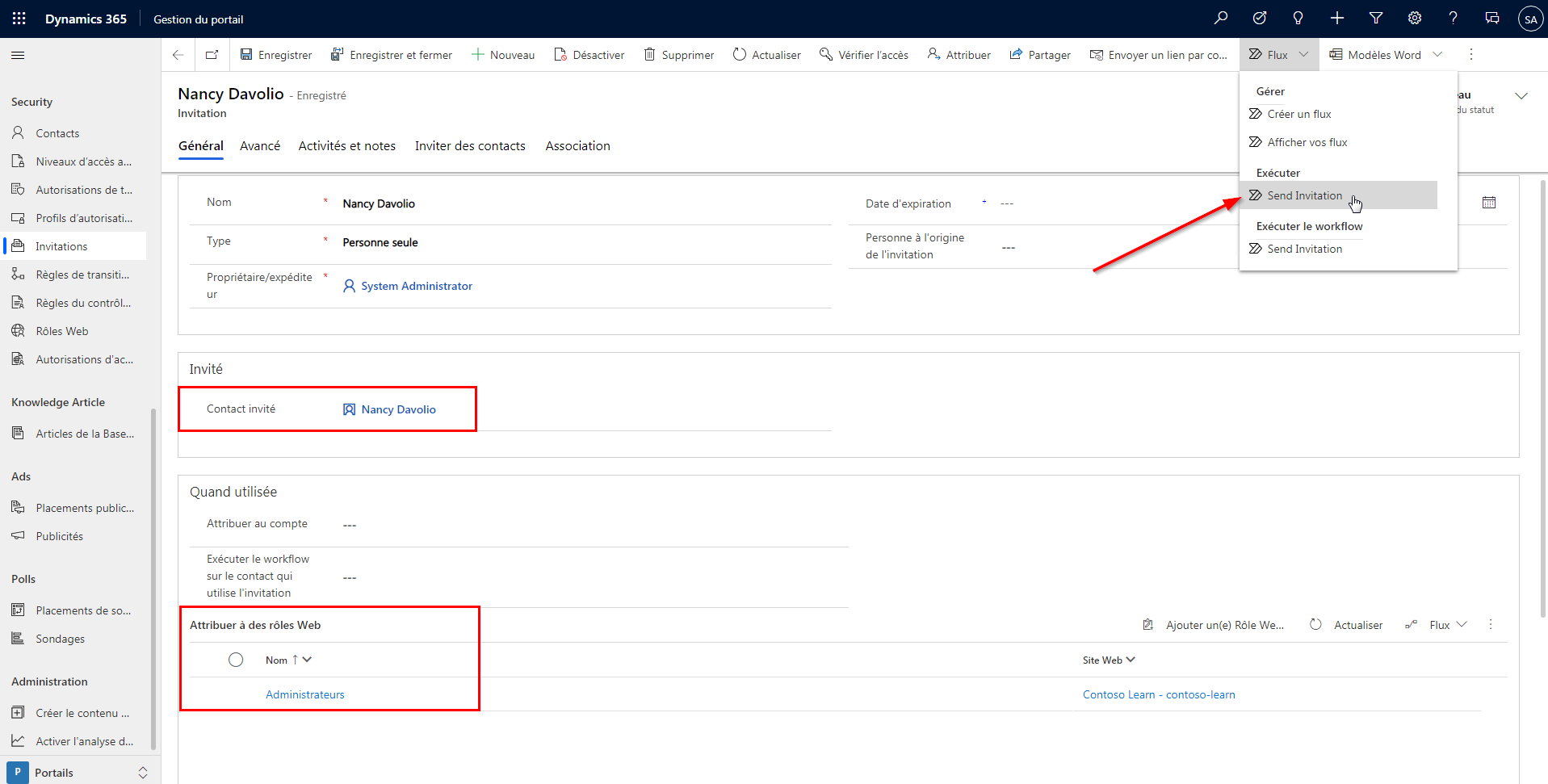The width and height of the screenshot is (1548, 784).
Task: Open the task flow target icon
Action: [x=1260, y=18]
